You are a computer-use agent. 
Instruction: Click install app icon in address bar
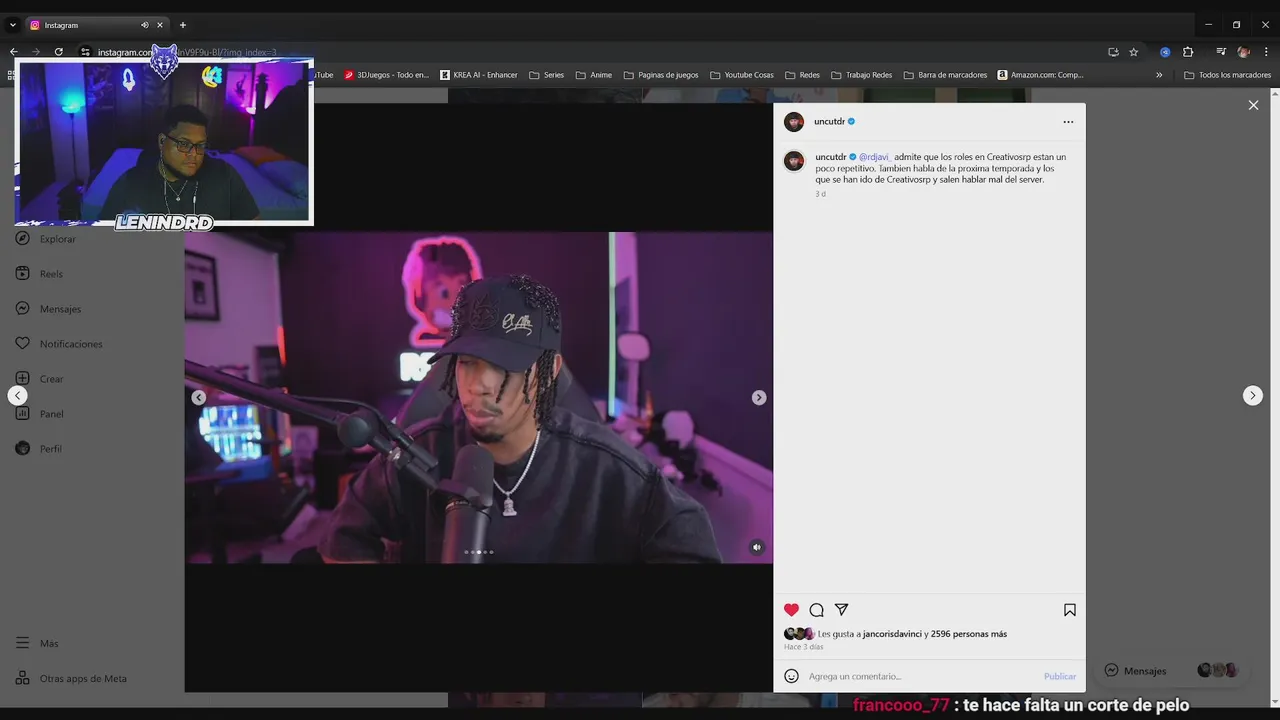(x=1113, y=52)
